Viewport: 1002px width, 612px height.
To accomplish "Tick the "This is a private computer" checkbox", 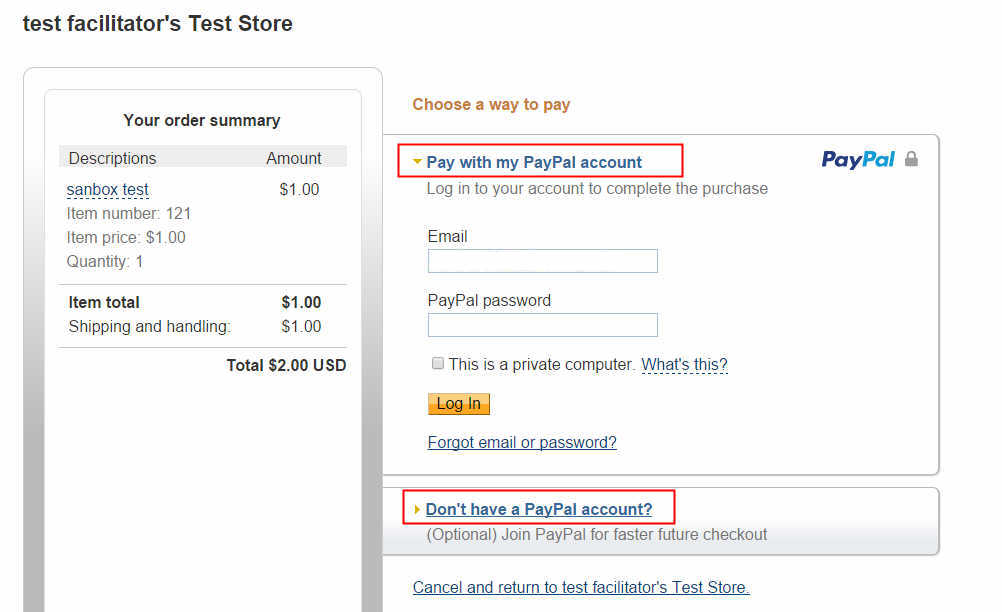I will tap(437, 364).
